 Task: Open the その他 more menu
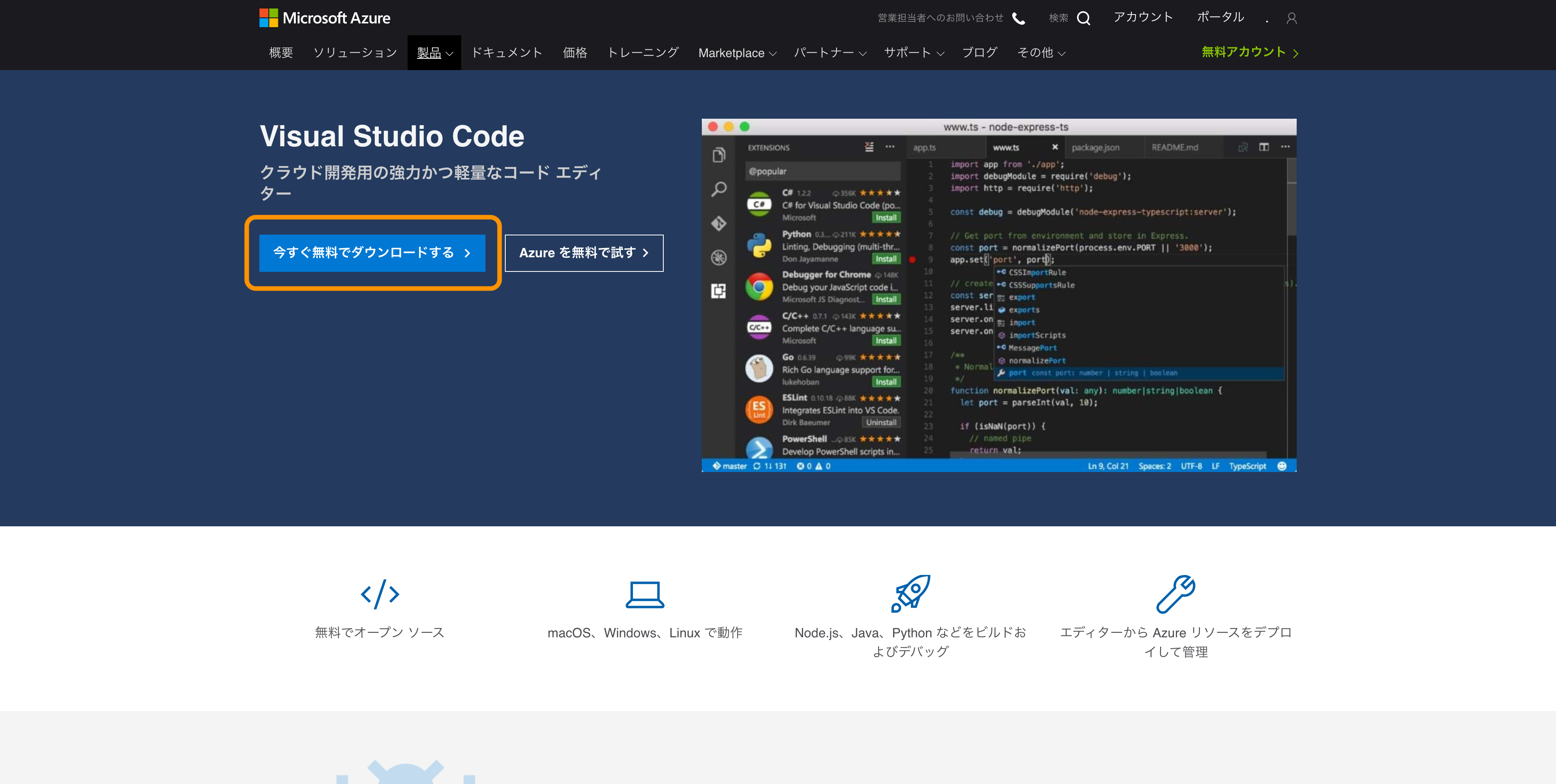tap(1041, 53)
